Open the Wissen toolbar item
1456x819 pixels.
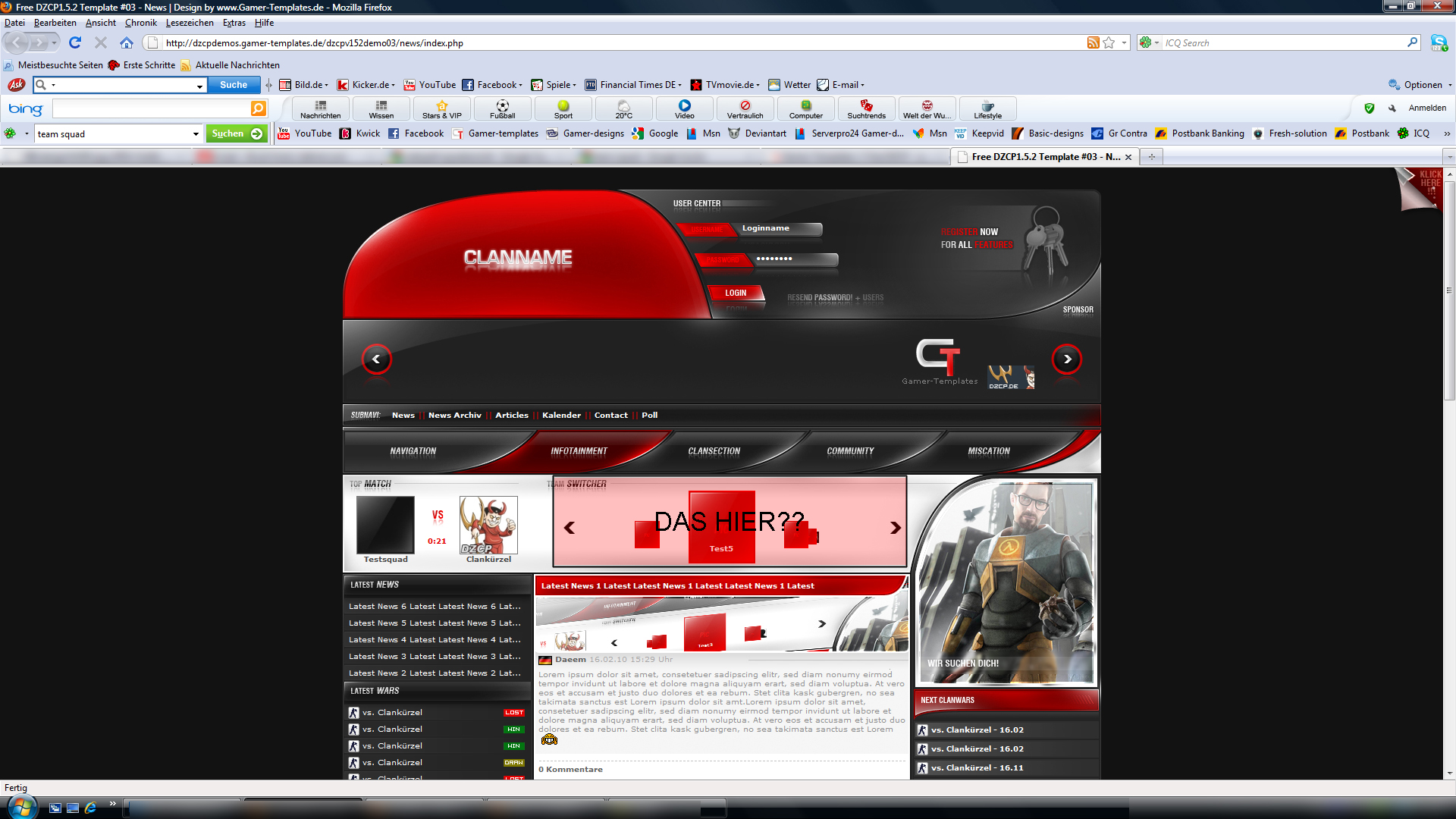point(381,109)
